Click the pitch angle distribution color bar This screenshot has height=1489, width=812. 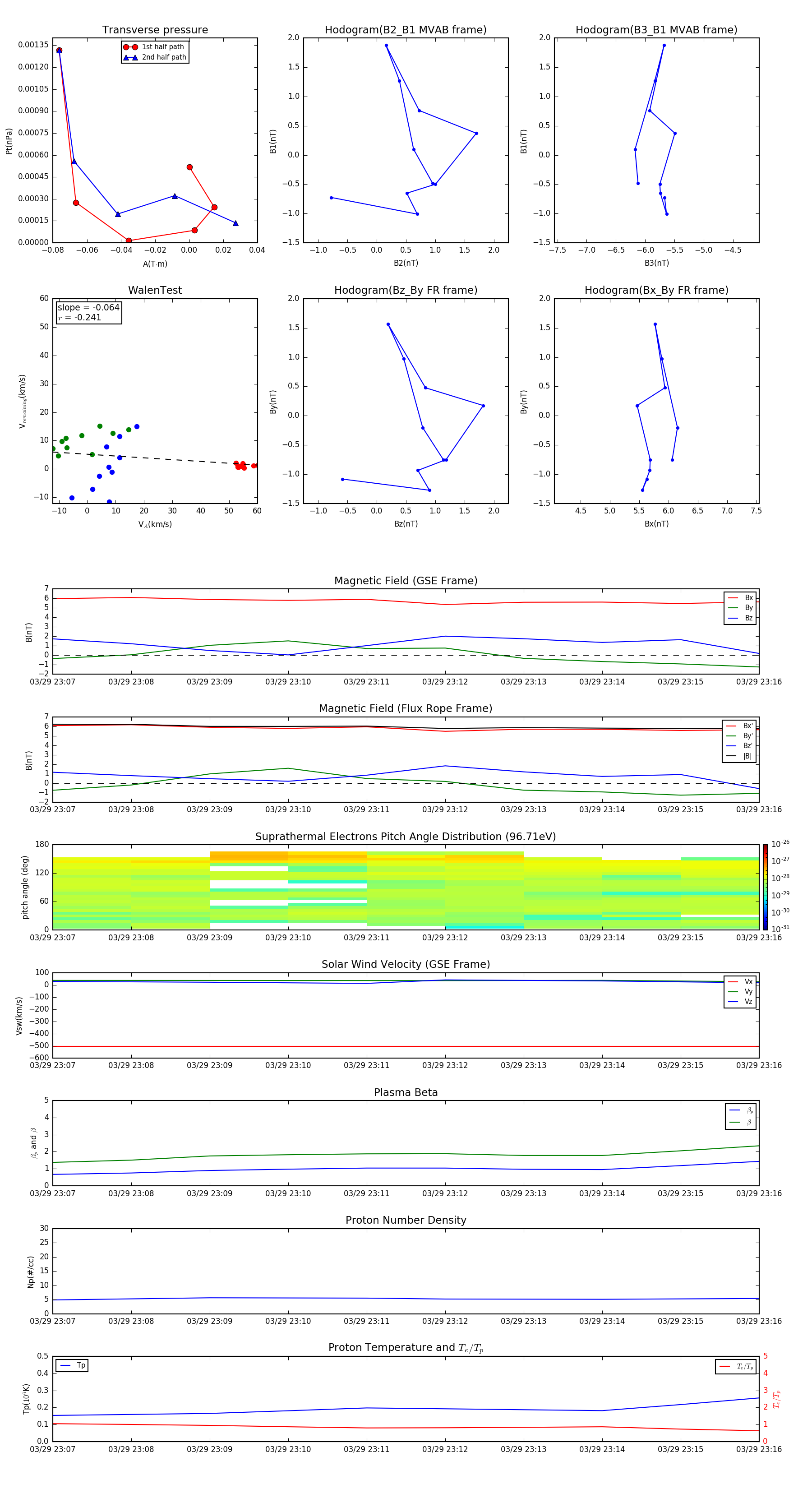[765, 887]
